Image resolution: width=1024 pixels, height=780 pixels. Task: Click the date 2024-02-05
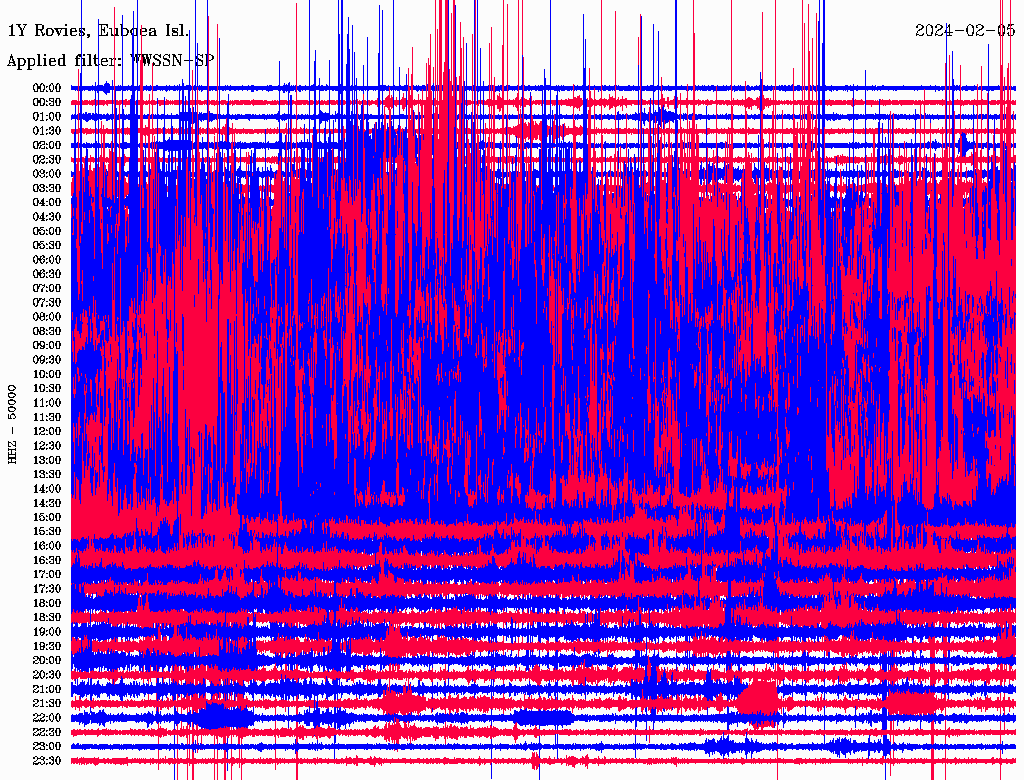click(x=965, y=31)
